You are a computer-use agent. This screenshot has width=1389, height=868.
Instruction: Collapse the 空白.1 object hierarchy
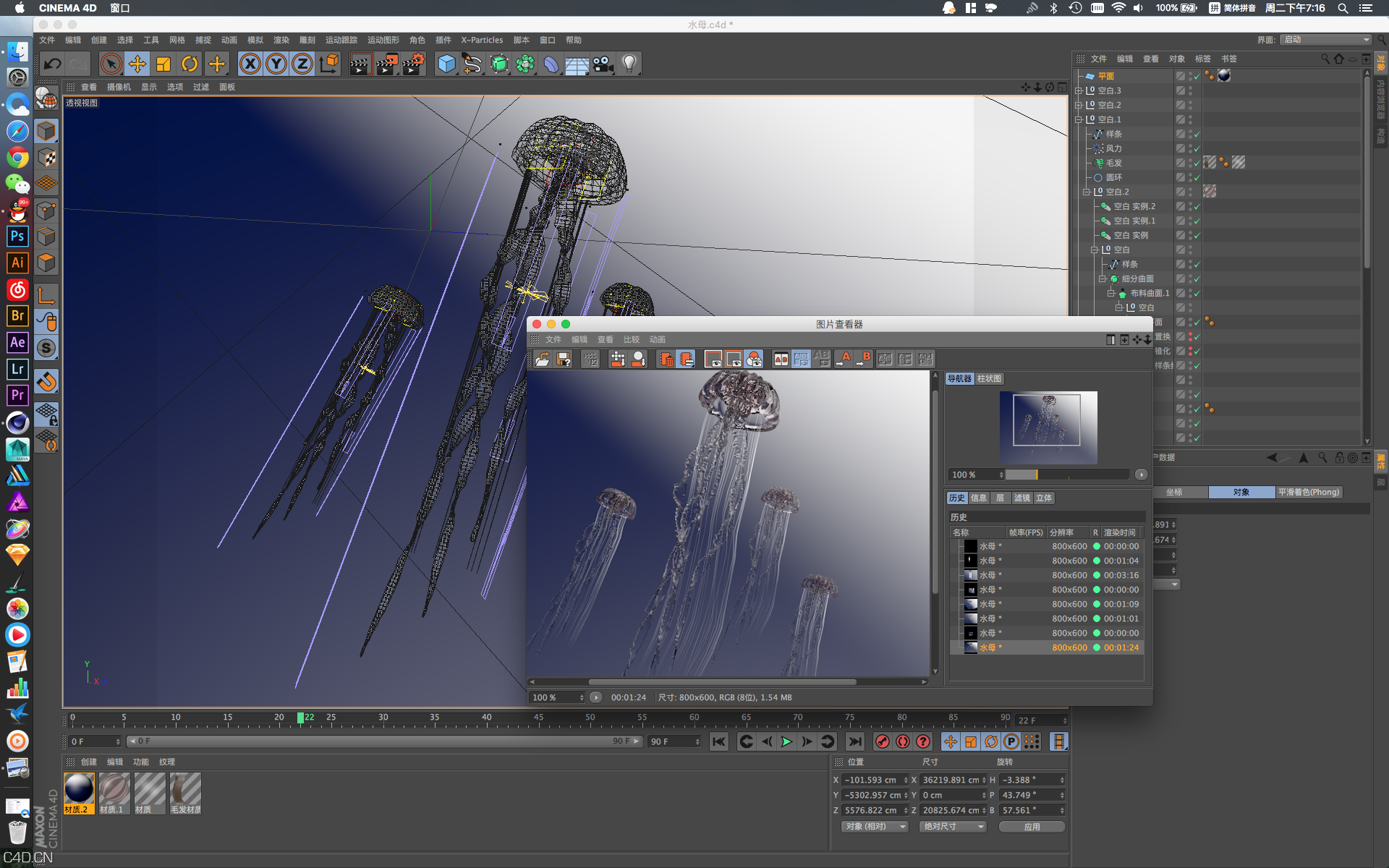[1079, 119]
